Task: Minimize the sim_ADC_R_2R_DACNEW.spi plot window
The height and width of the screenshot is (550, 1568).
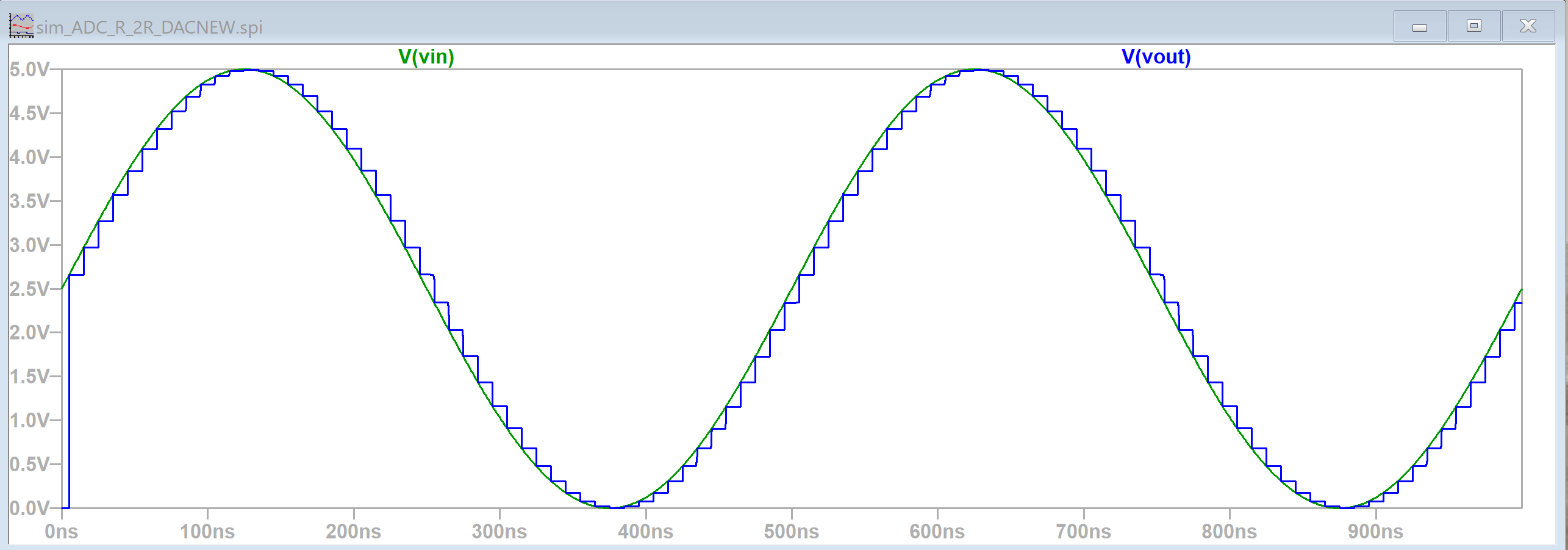Action: click(1419, 26)
